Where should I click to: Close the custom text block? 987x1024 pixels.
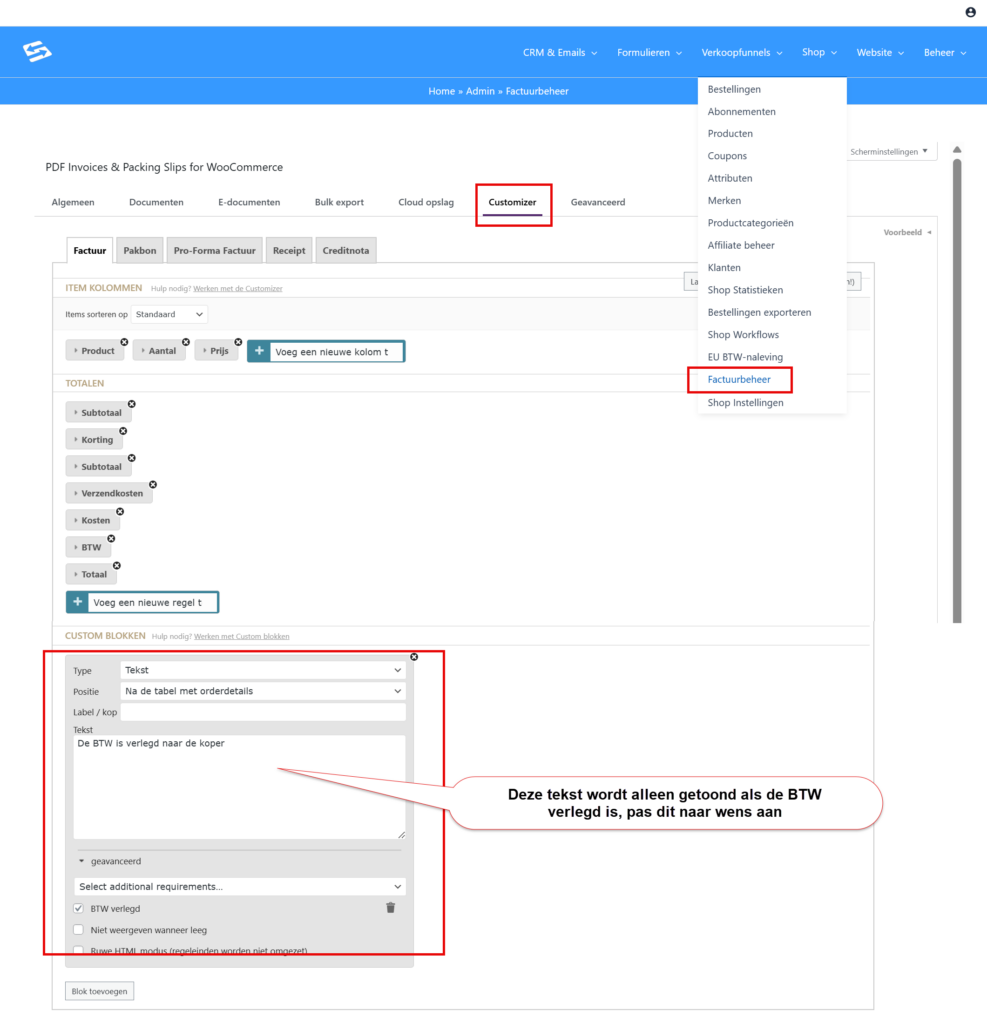pyautogui.click(x=414, y=656)
